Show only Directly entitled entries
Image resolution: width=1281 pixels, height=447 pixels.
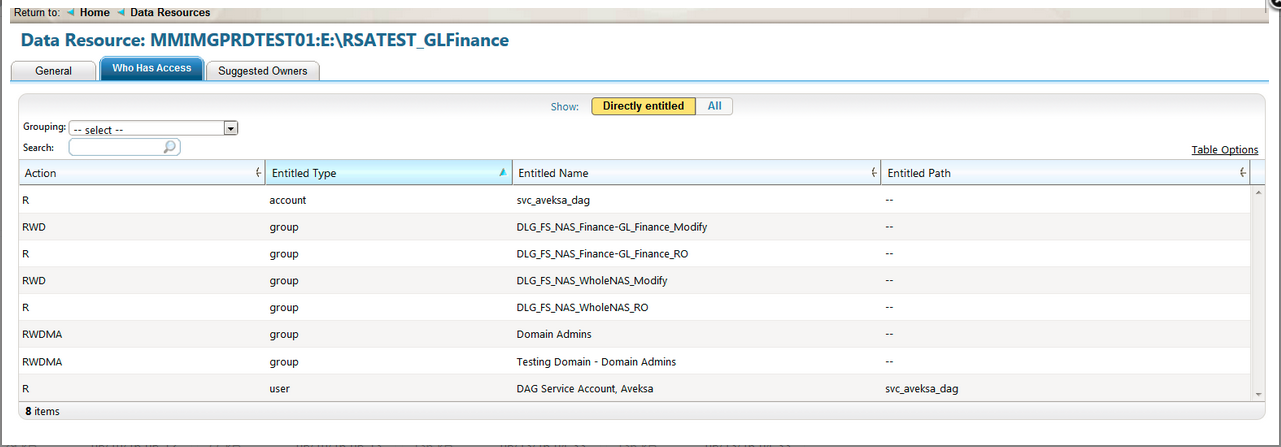click(643, 106)
